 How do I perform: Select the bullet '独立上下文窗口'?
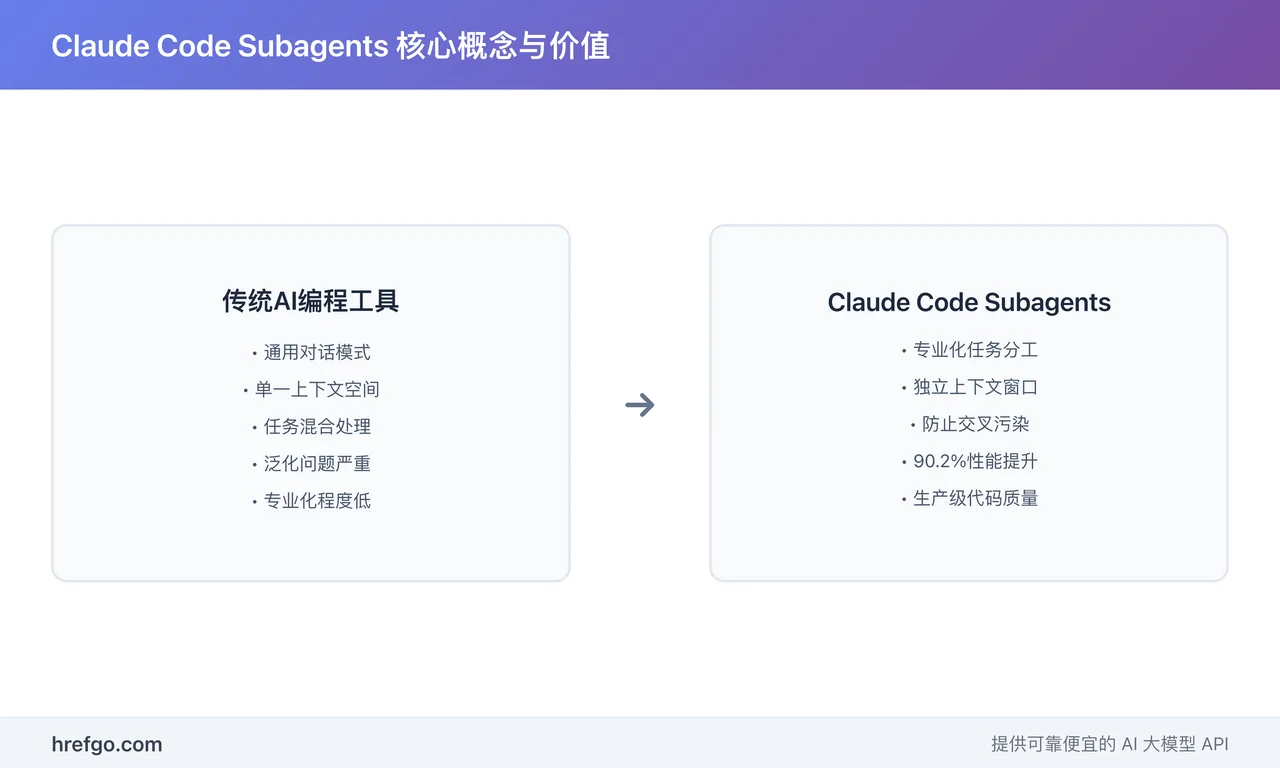969,387
